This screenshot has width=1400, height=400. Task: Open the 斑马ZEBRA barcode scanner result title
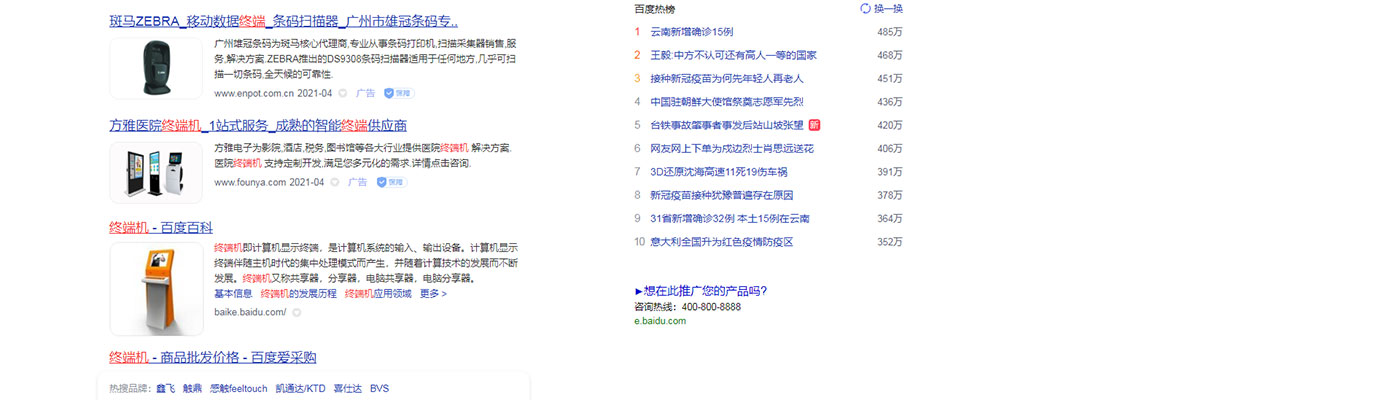(x=283, y=20)
